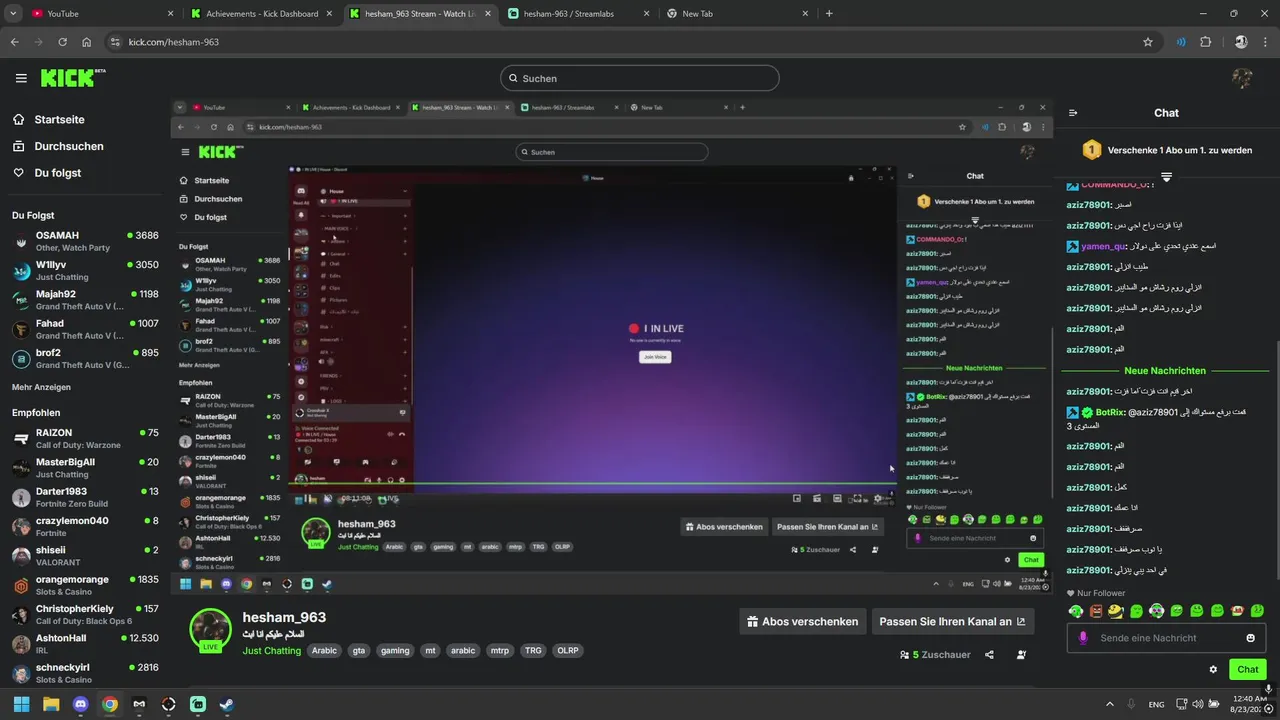Image resolution: width=1280 pixels, height=720 pixels.
Task: Open the emoji picker in message box
Action: click(1250, 638)
